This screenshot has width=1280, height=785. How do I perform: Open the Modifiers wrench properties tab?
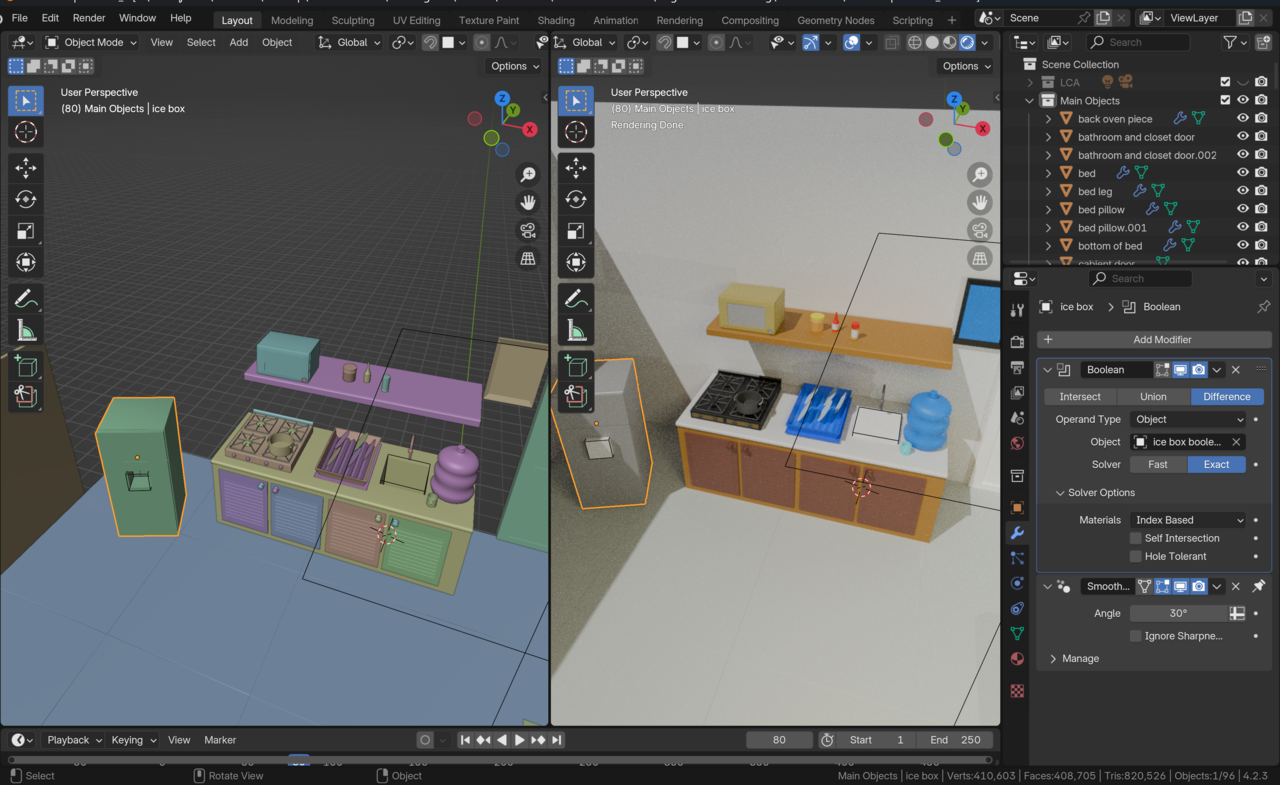[x=1017, y=533]
